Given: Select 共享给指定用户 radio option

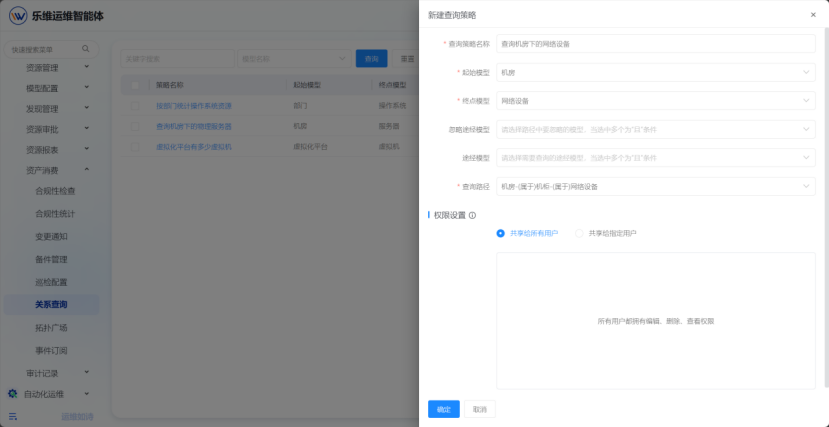Looking at the screenshot, I should 579,233.
